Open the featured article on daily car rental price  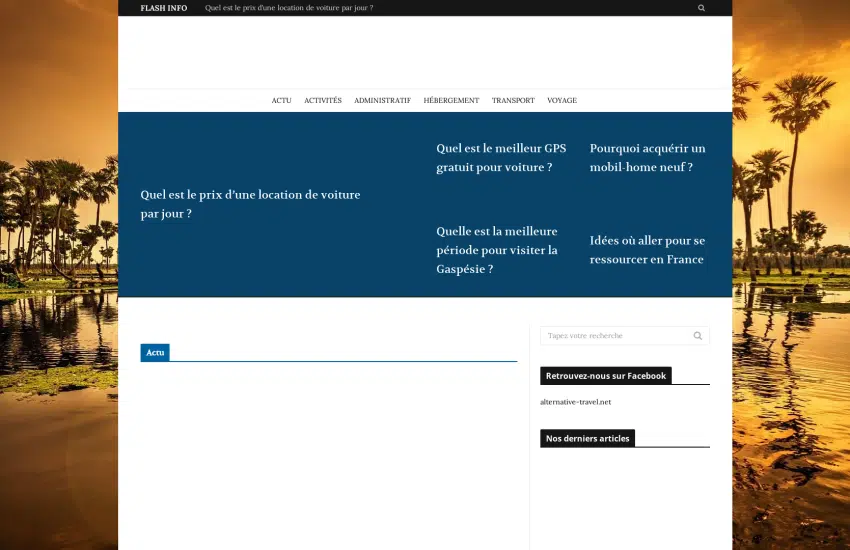click(x=250, y=204)
